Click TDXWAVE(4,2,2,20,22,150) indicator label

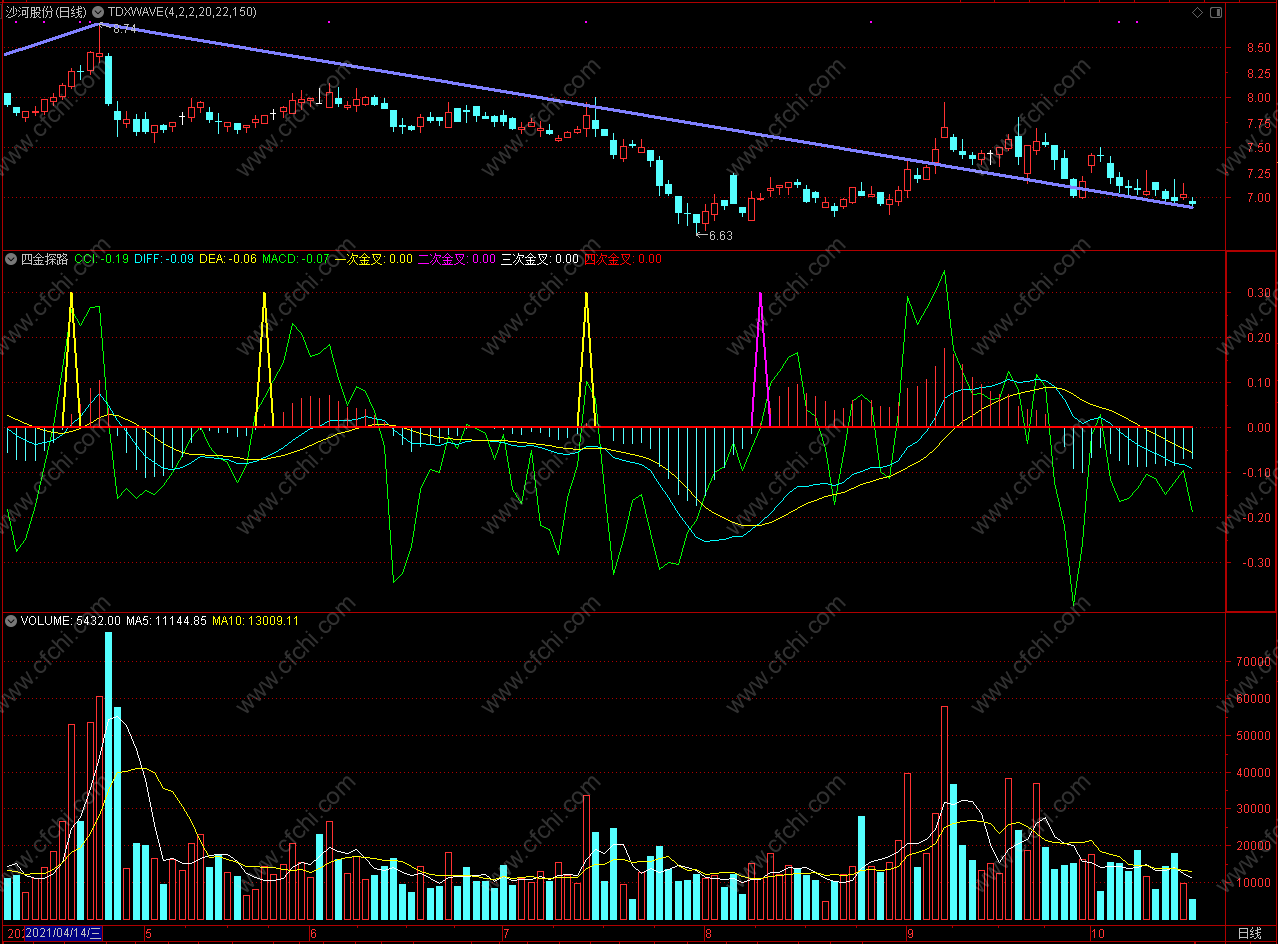pyautogui.click(x=182, y=12)
